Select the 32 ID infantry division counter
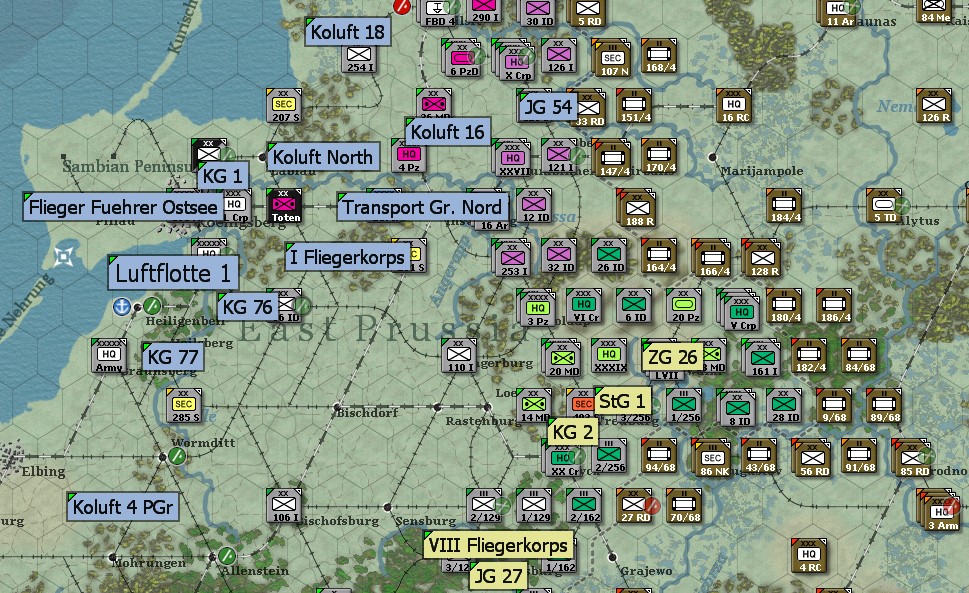 [x=559, y=256]
